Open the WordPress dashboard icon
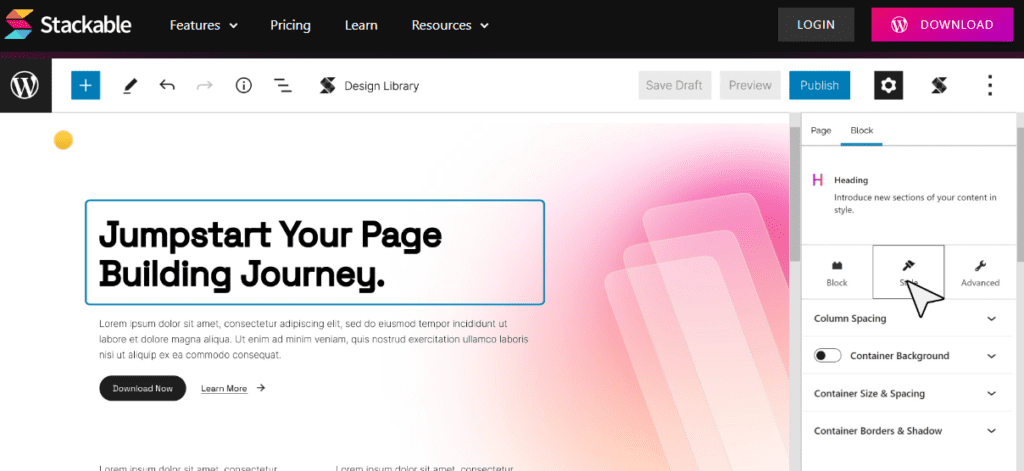Screen dimensions: 1024x471 click(x=25, y=86)
